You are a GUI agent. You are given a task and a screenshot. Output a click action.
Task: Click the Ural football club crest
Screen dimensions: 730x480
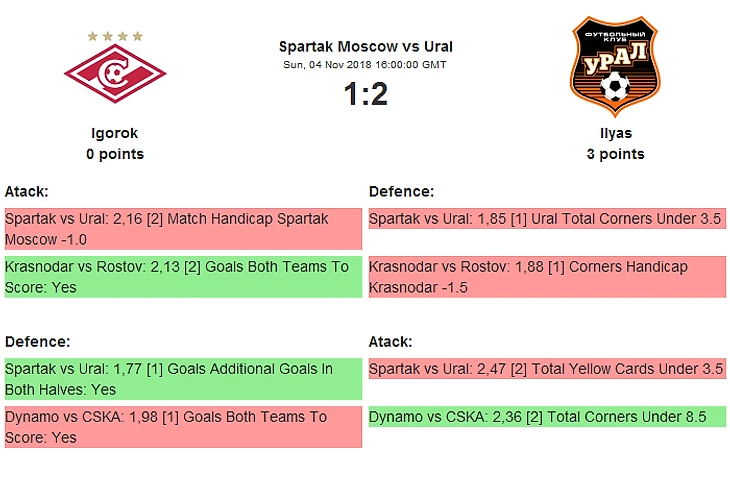pos(615,66)
